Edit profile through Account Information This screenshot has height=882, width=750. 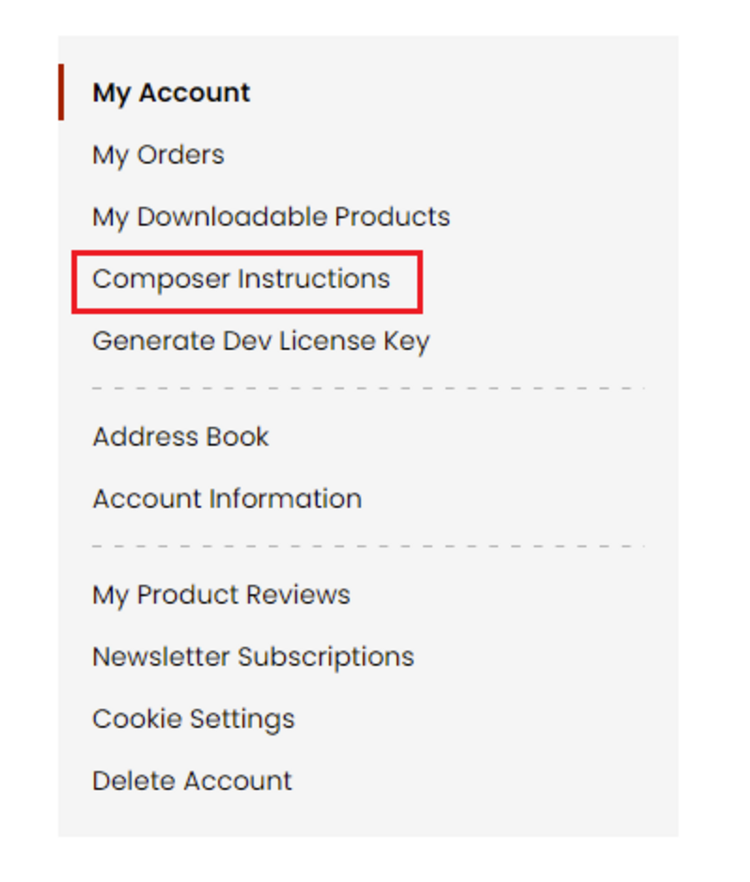coord(227,499)
